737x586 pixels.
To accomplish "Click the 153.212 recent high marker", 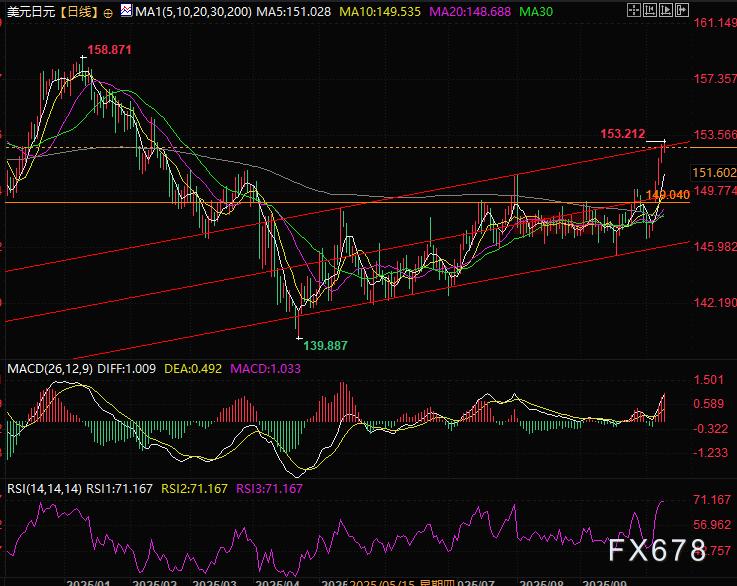I will tap(622, 133).
